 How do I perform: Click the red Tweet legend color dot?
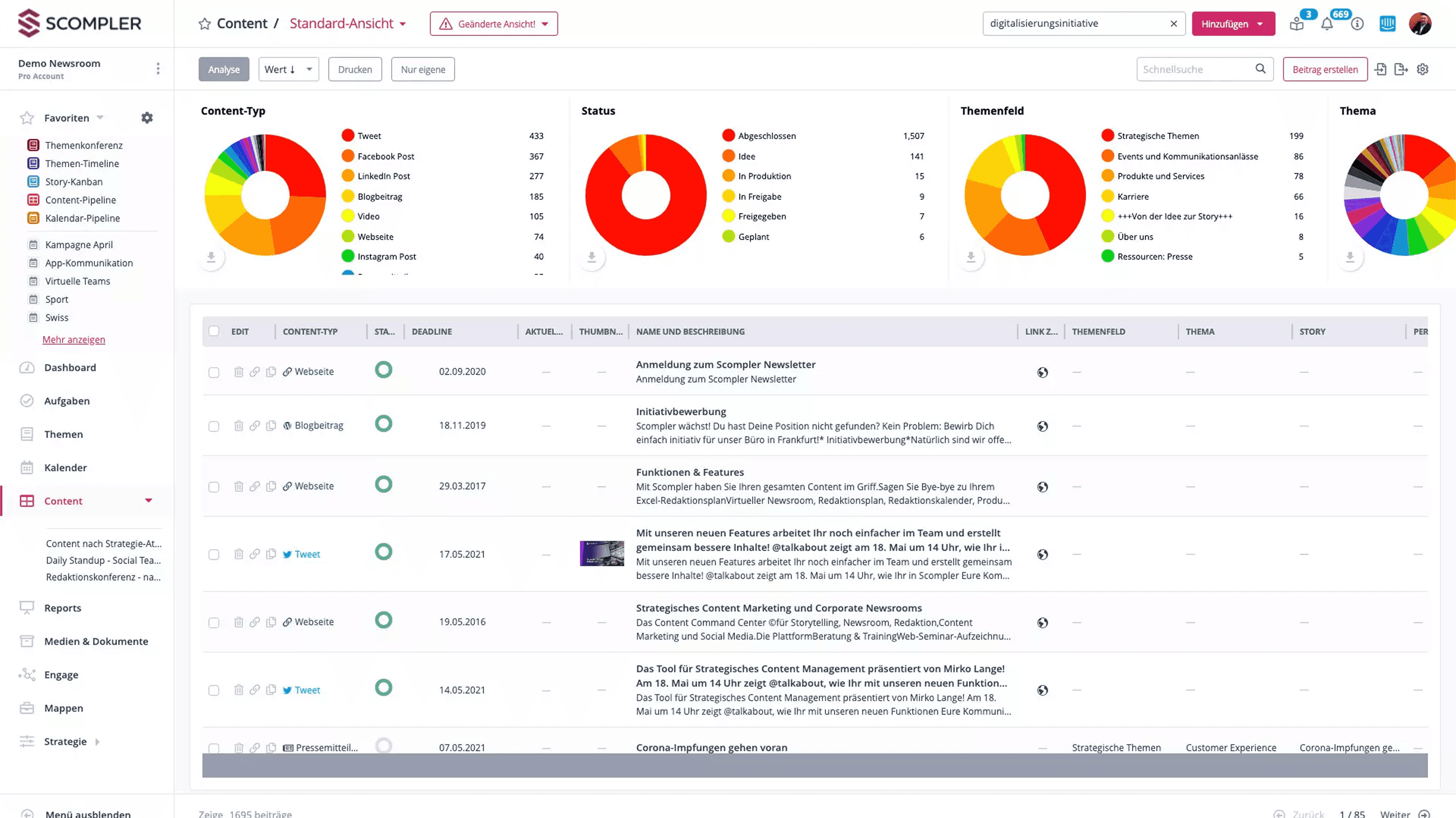[348, 136]
